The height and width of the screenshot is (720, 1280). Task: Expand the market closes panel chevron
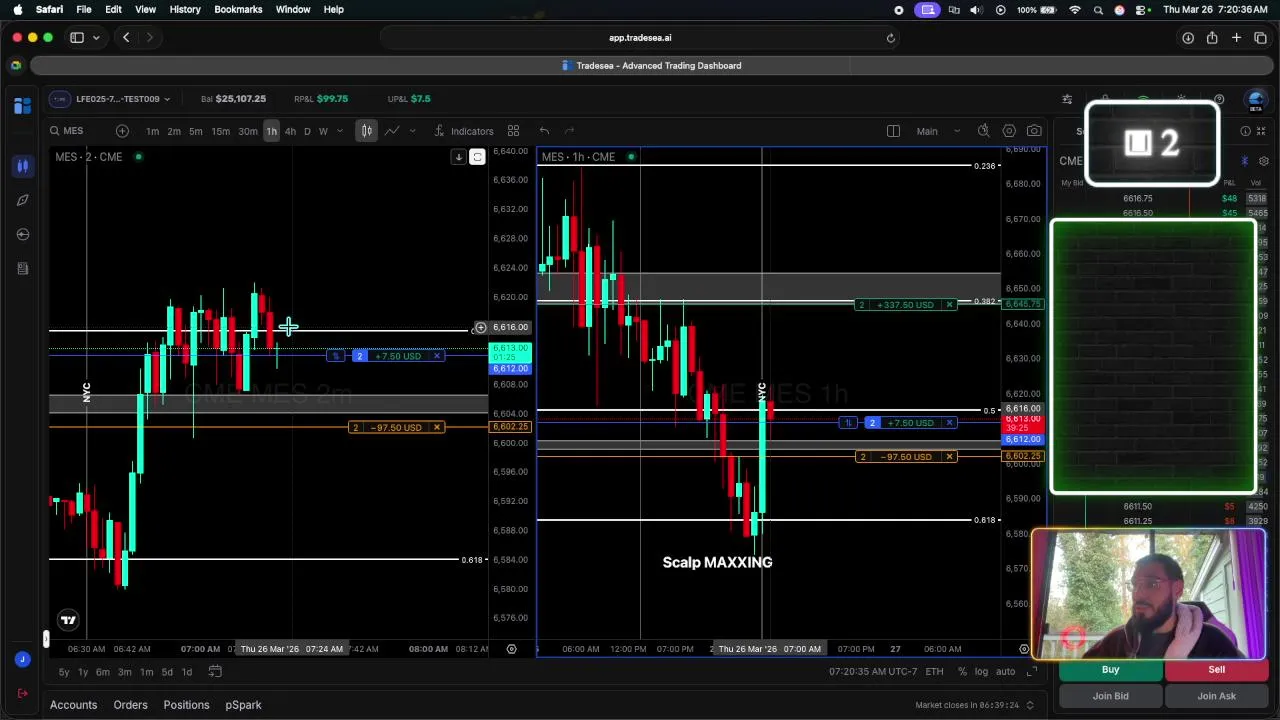click(x=1030, y=705)
